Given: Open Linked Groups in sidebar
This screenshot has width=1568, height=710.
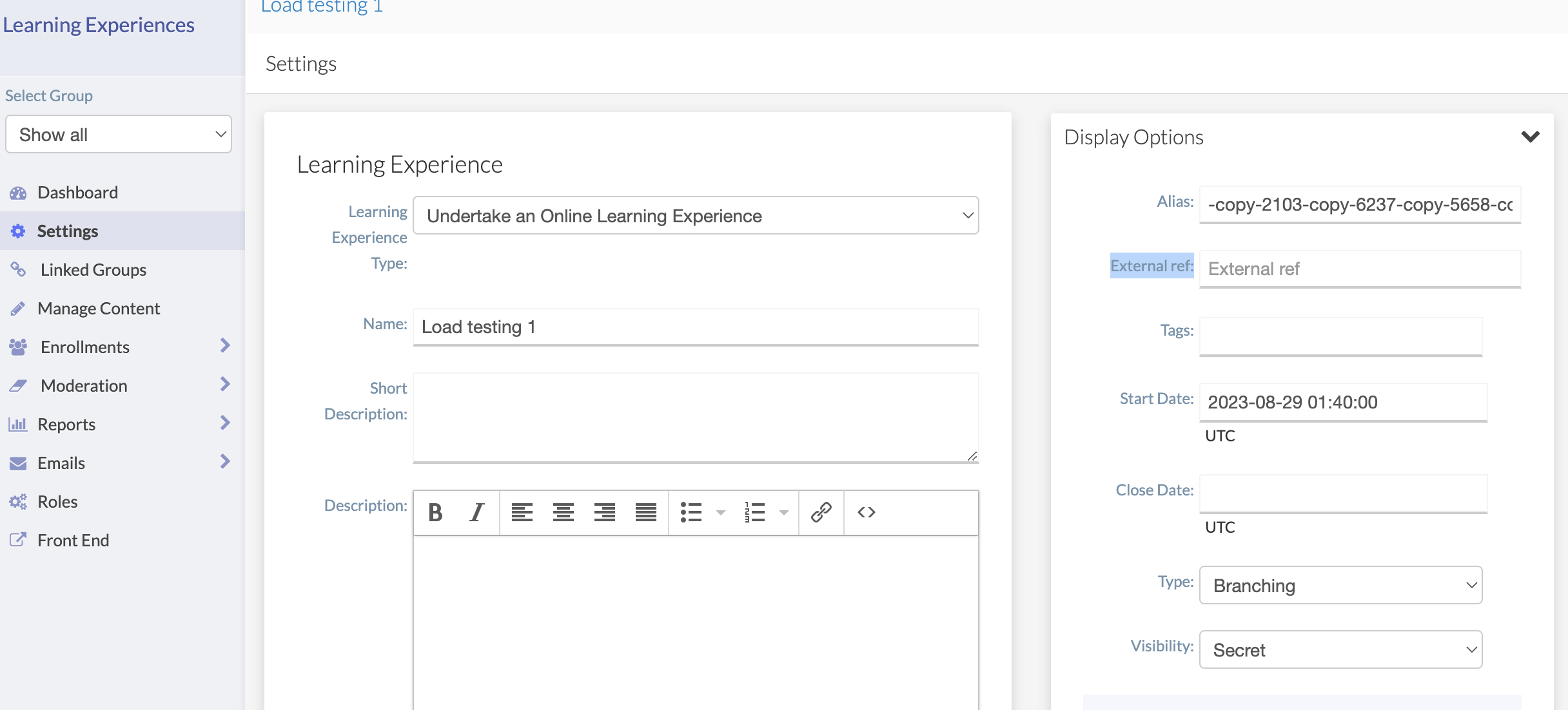Looking at the screenshot, I should [x=93, y=270].
